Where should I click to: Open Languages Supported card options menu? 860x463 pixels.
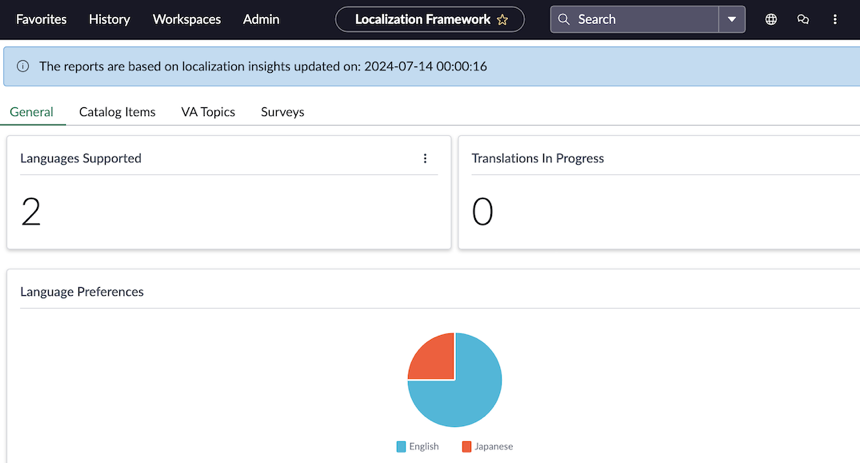point(425,159)
